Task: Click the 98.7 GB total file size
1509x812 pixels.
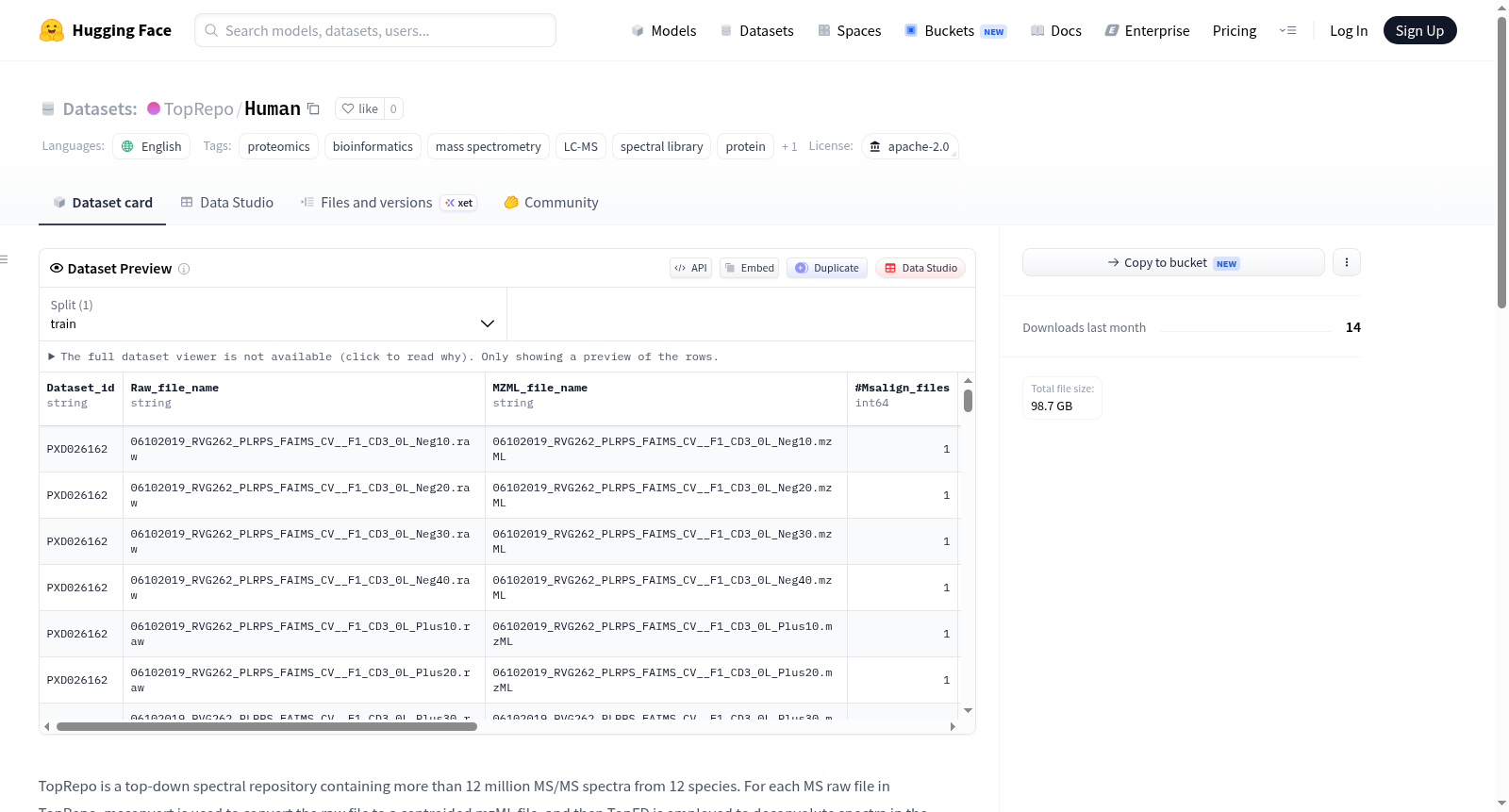Action: tap(1052, 406)
